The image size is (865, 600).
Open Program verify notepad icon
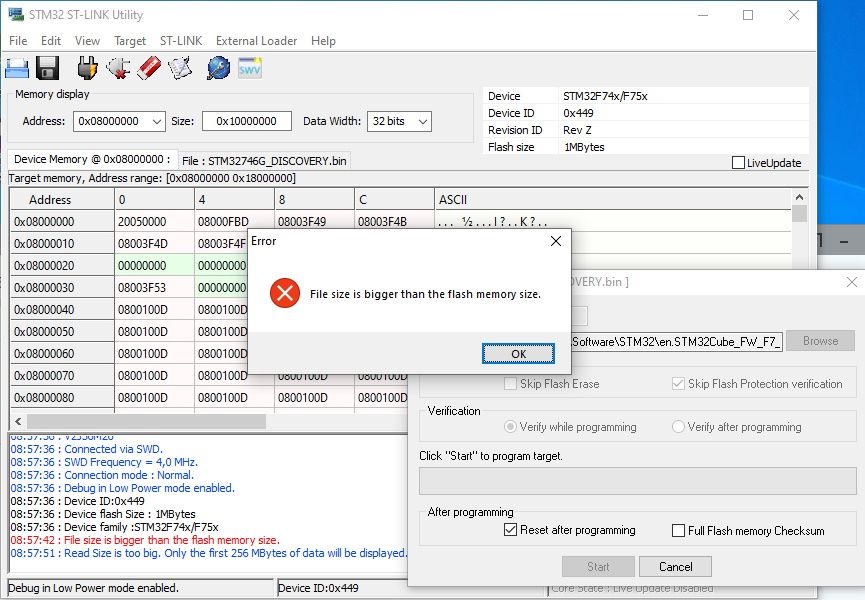[180, 68]
